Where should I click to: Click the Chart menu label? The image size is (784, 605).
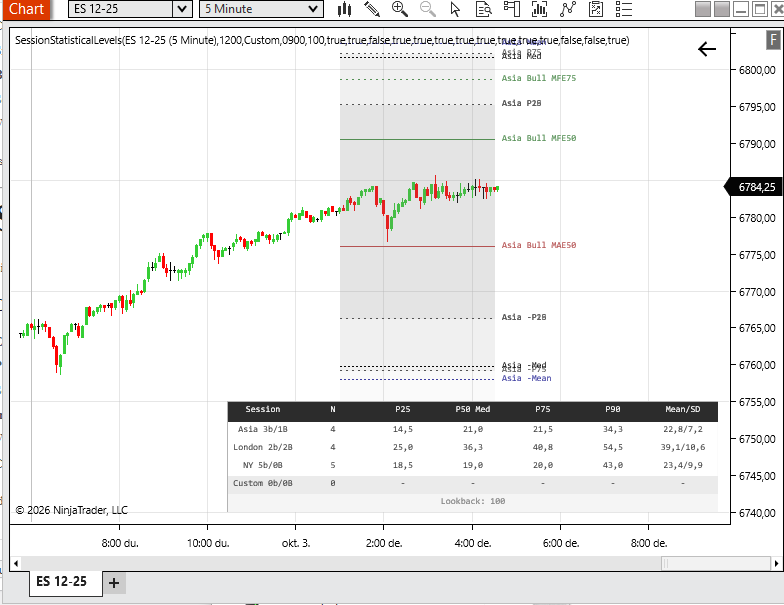point(26,9)
